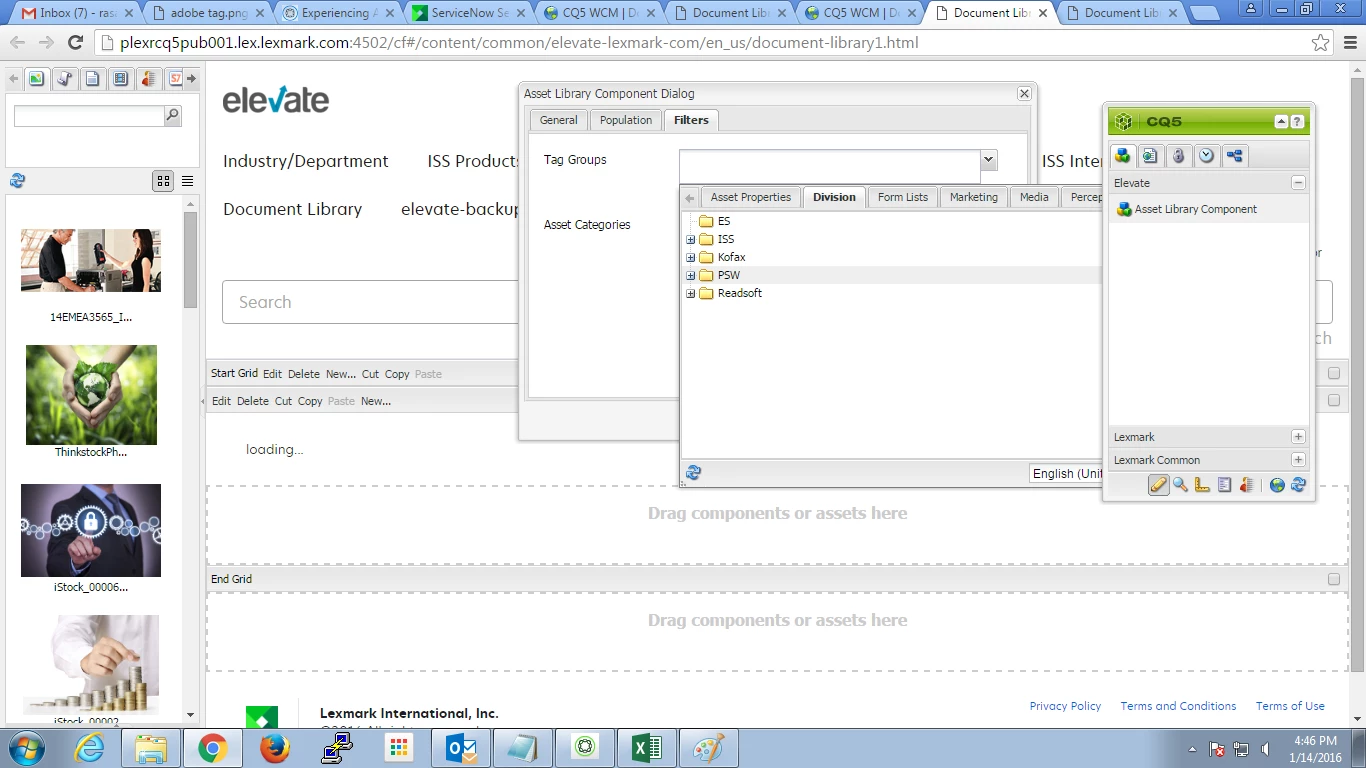Viewport: 1366px width, 768px height.
Task: Select the Filters dialog tab
Action: (x=691, y=120)
